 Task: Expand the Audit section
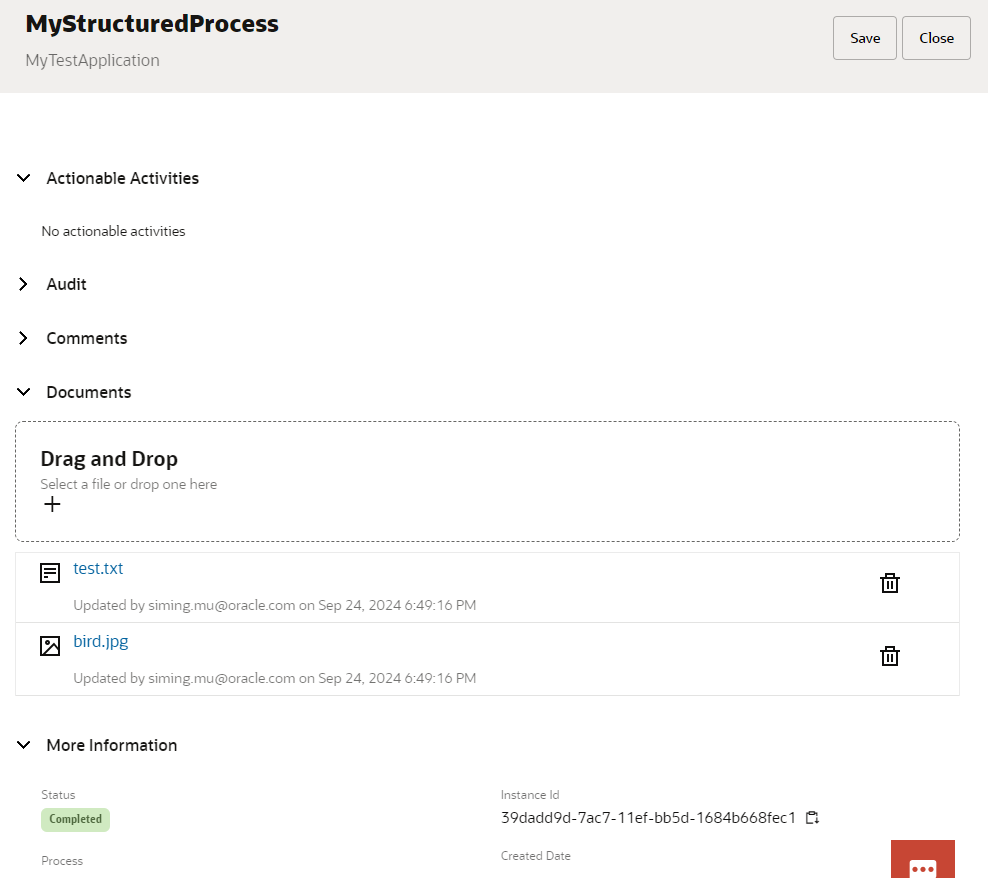pos(24,284)
